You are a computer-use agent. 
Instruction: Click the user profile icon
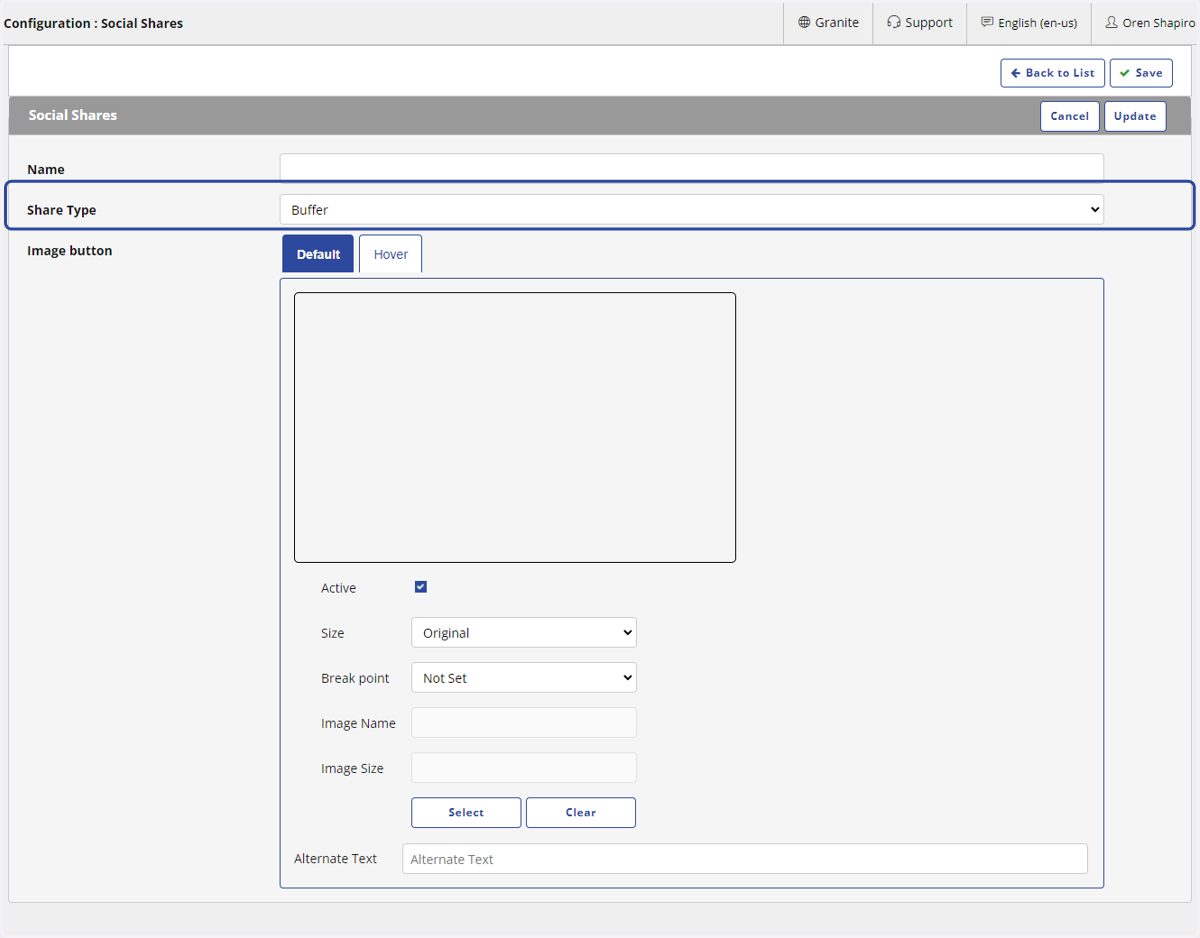(x=1112, y=22)
